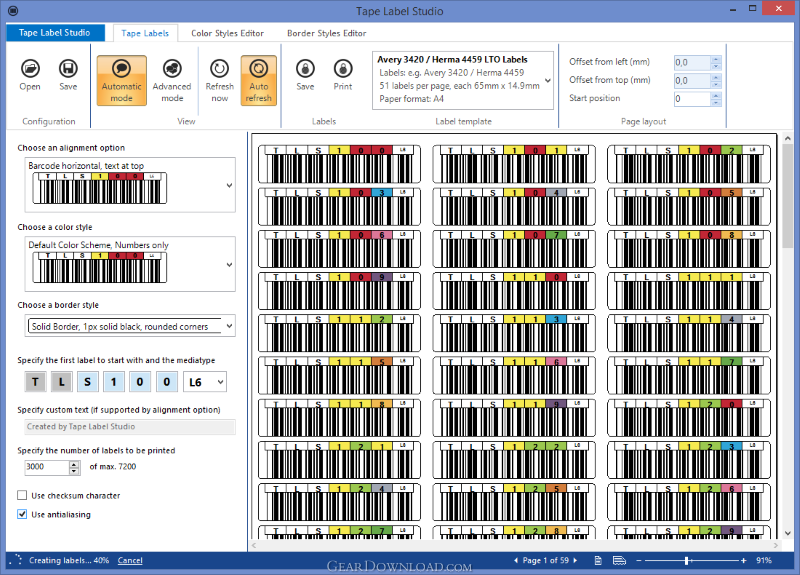Click the zoom out minus icon

click(638, 561)
